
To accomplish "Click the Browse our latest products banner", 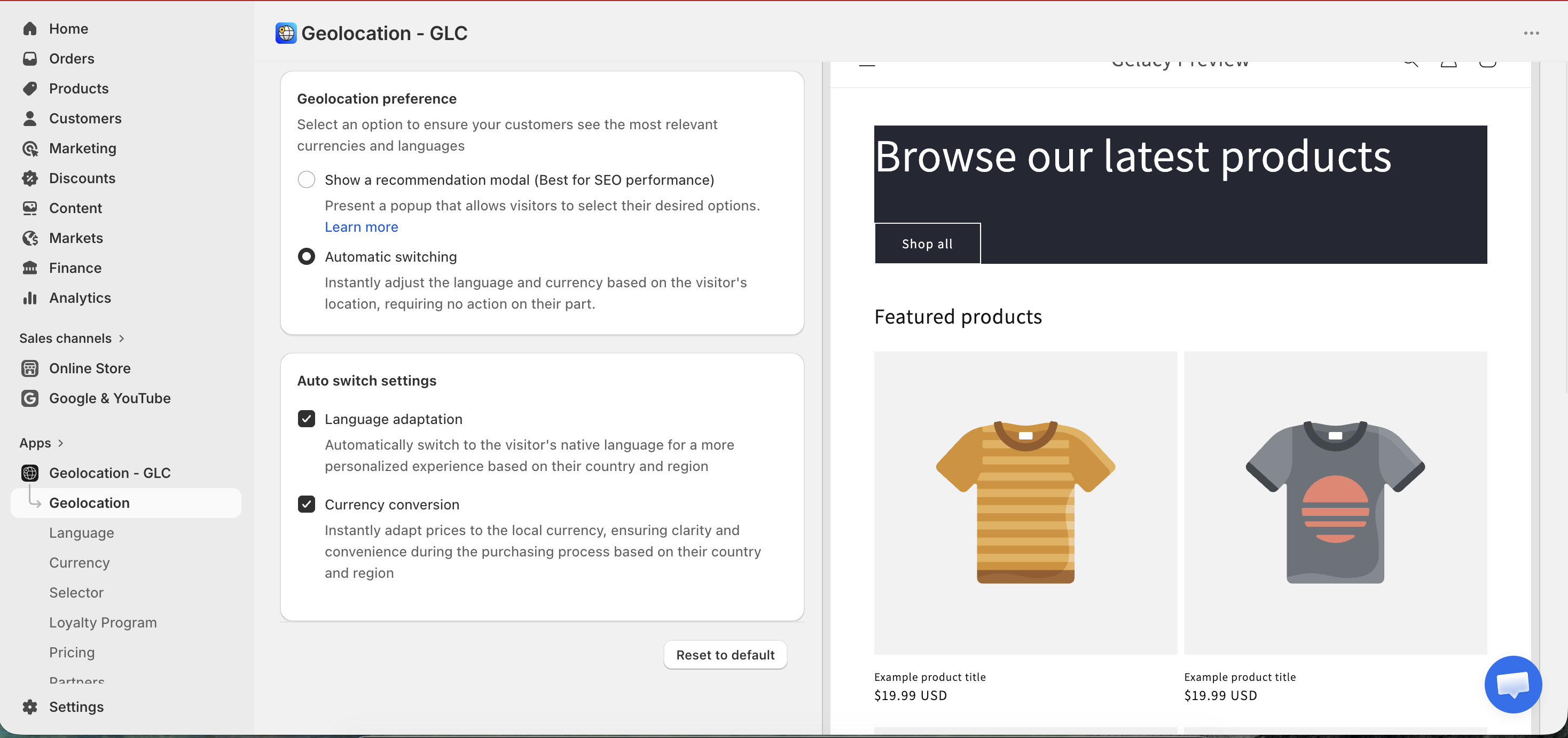I will 1181,194.
